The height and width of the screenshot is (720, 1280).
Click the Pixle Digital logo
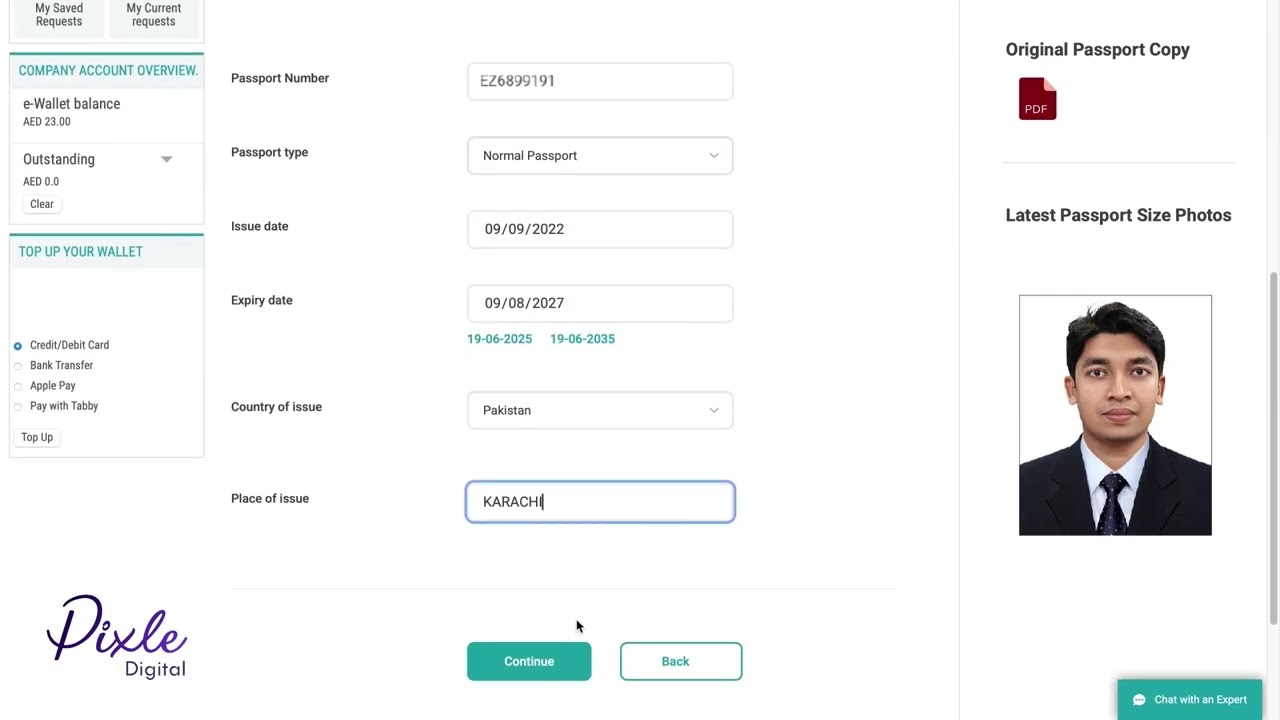(x=117, y=637)
